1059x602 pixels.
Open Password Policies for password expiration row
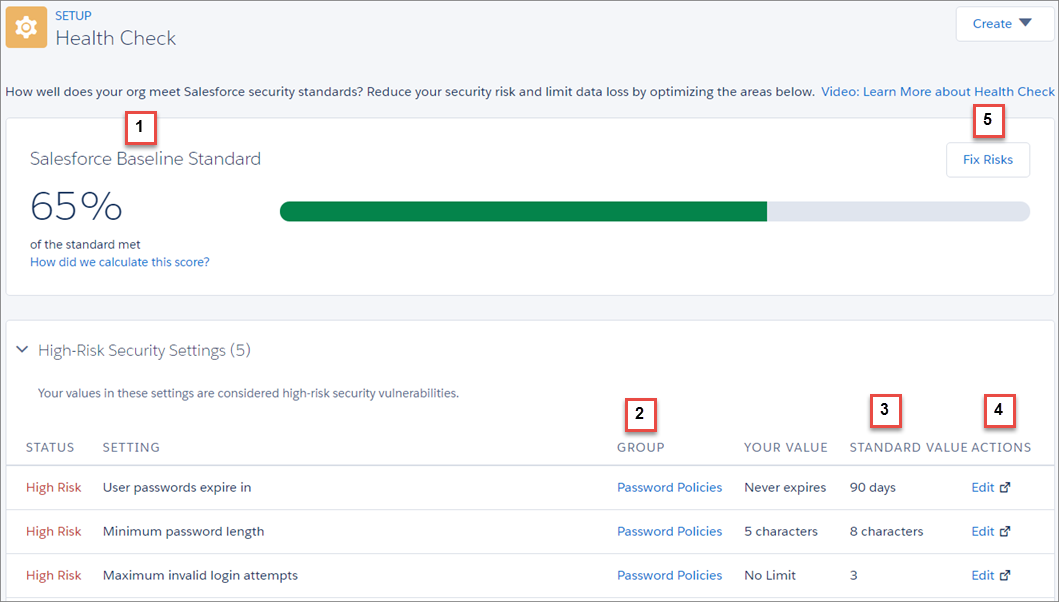pos(669,487)
